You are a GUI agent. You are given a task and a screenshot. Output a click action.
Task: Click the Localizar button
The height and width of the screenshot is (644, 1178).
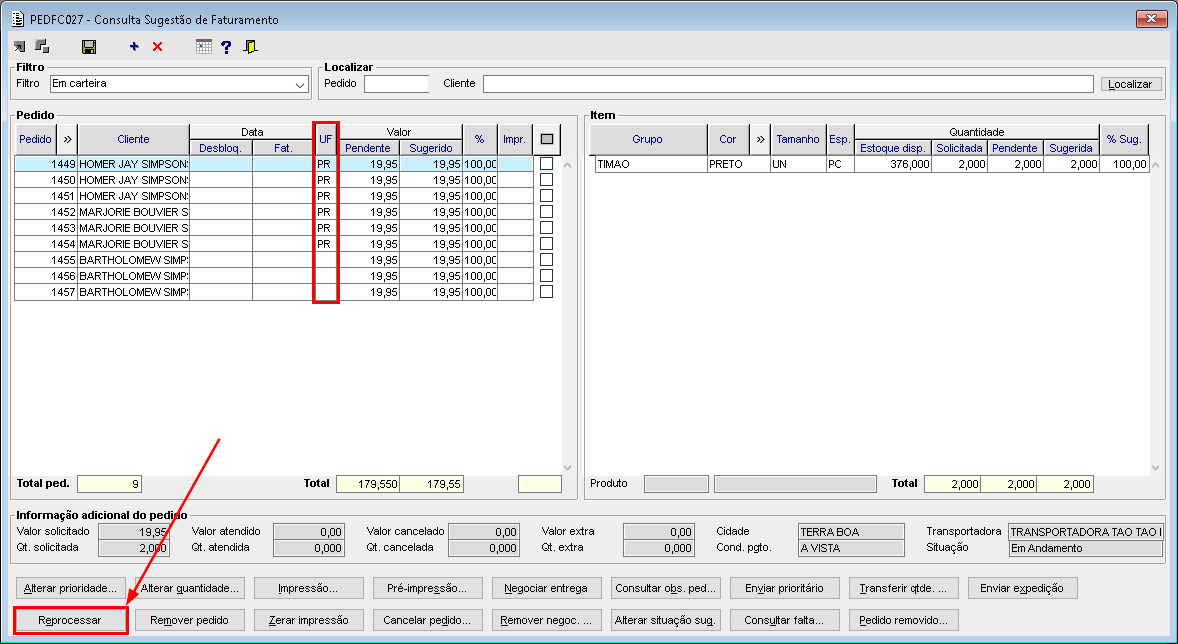point(1131,84)
